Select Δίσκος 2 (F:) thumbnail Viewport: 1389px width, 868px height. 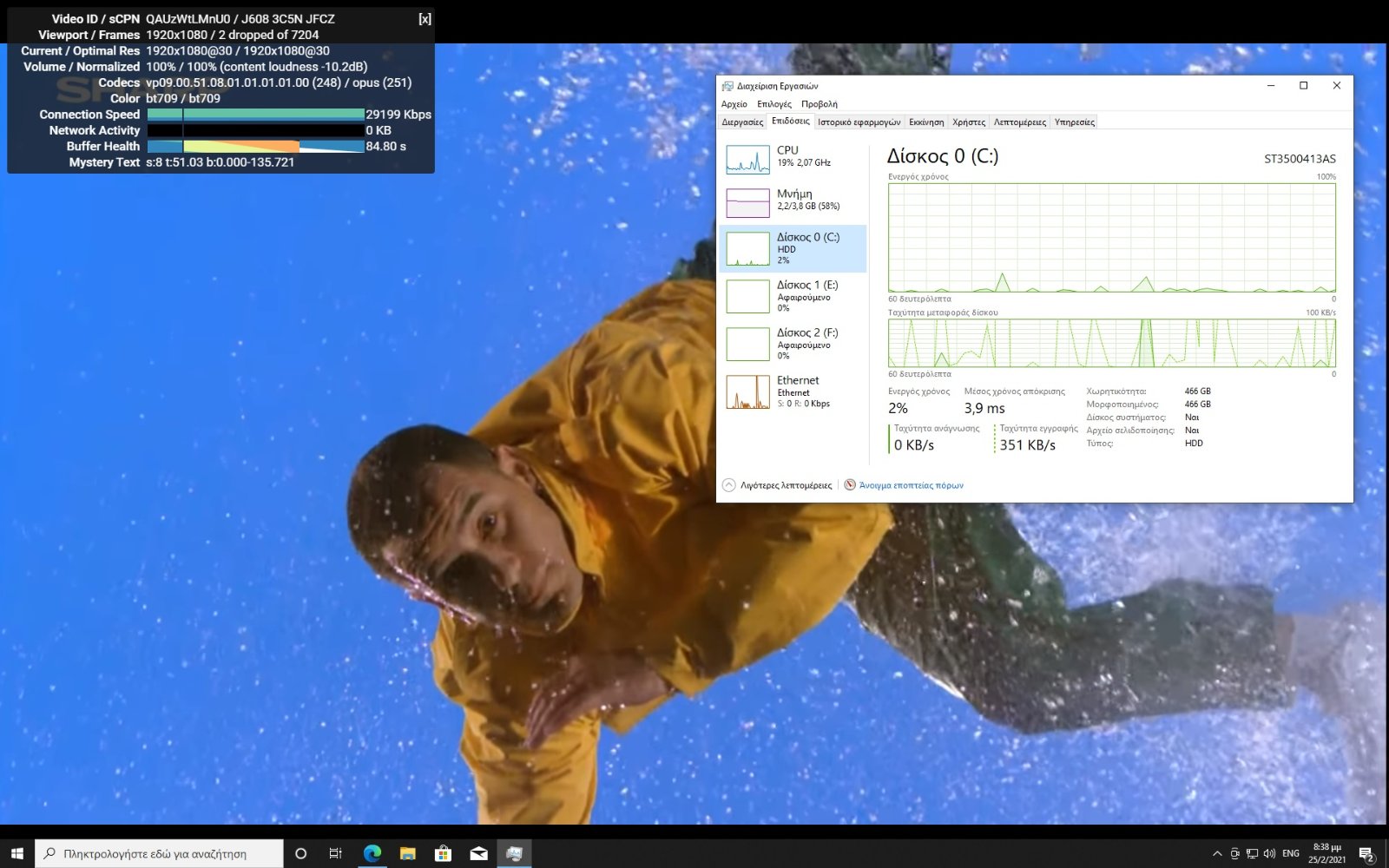[747, 344]
